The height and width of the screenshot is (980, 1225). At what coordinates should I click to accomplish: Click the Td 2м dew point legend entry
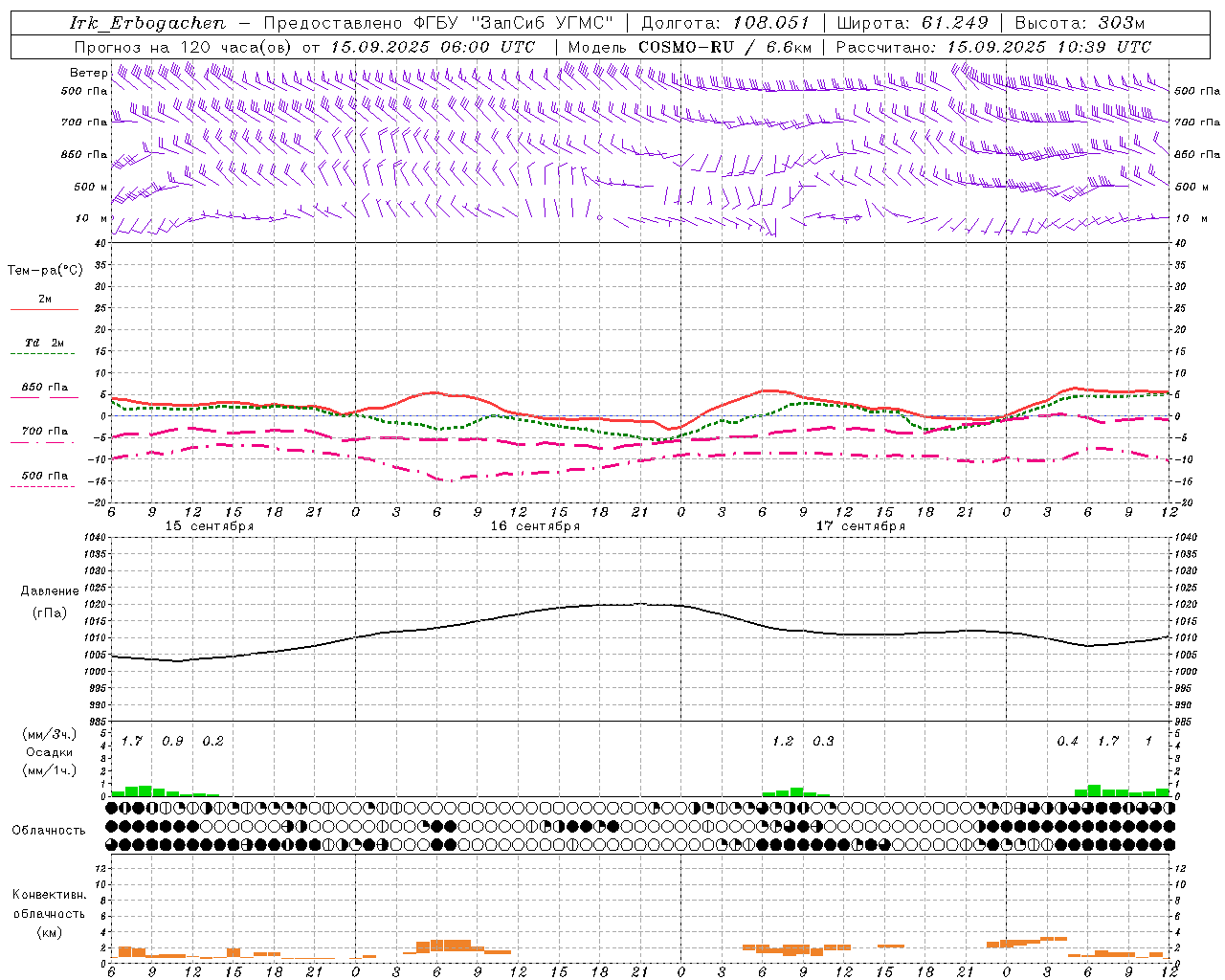point(44,343)
